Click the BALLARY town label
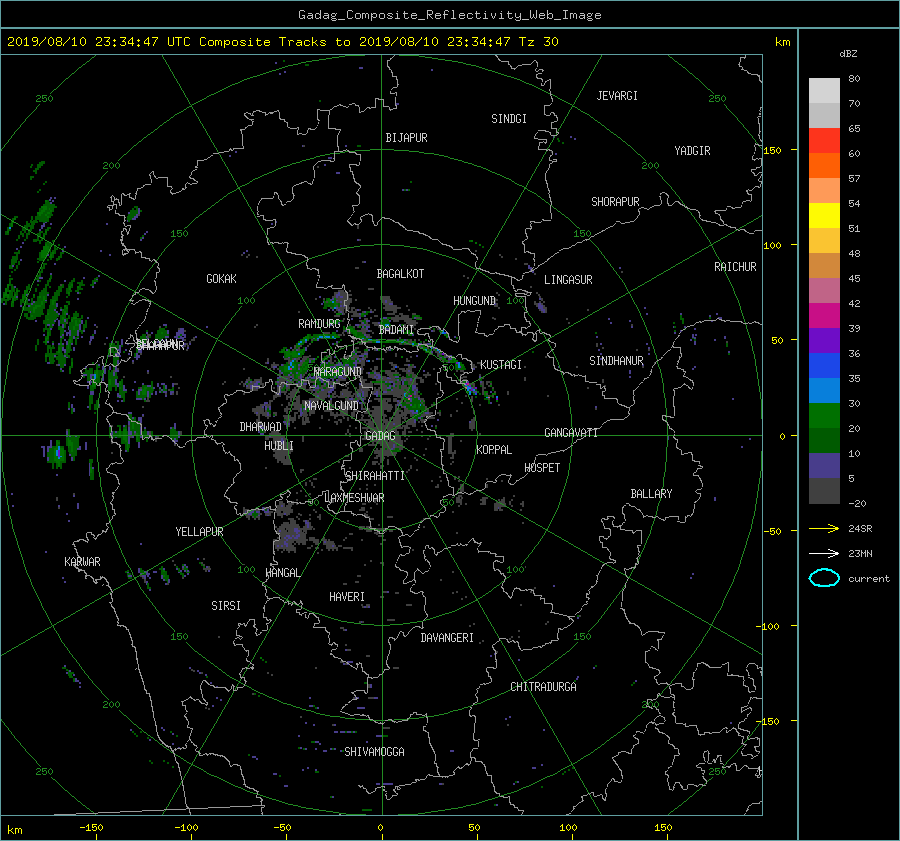 point(651,494)
